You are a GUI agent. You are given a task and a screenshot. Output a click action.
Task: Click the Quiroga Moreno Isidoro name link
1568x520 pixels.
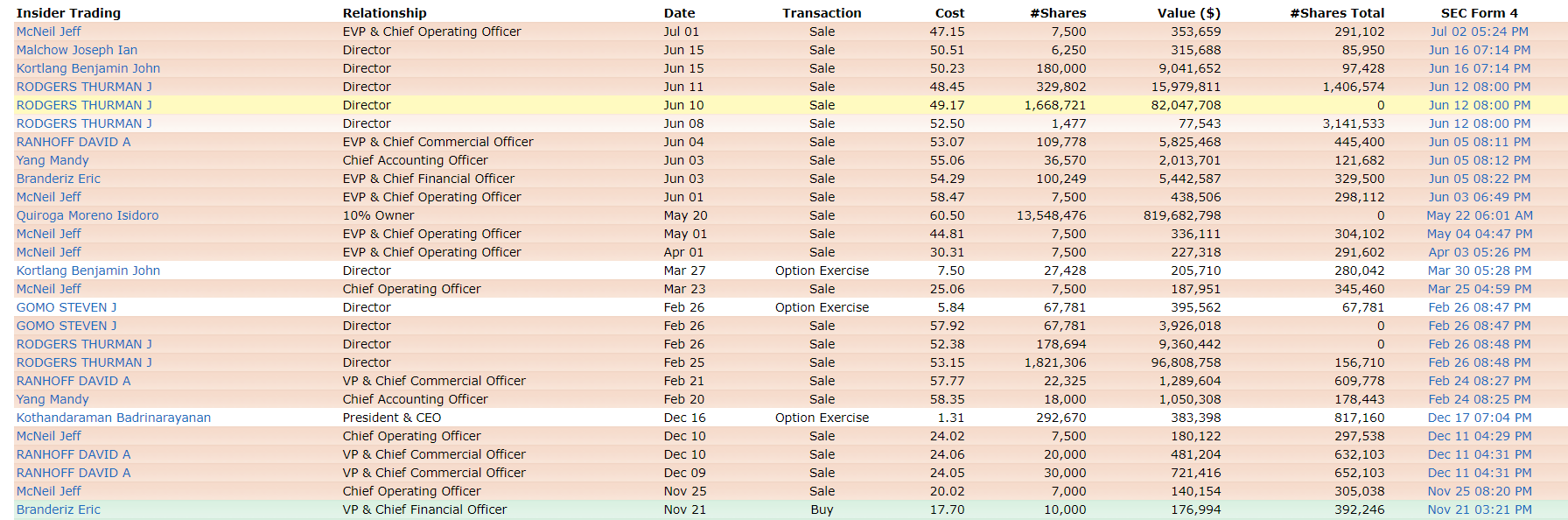[87, 215]
